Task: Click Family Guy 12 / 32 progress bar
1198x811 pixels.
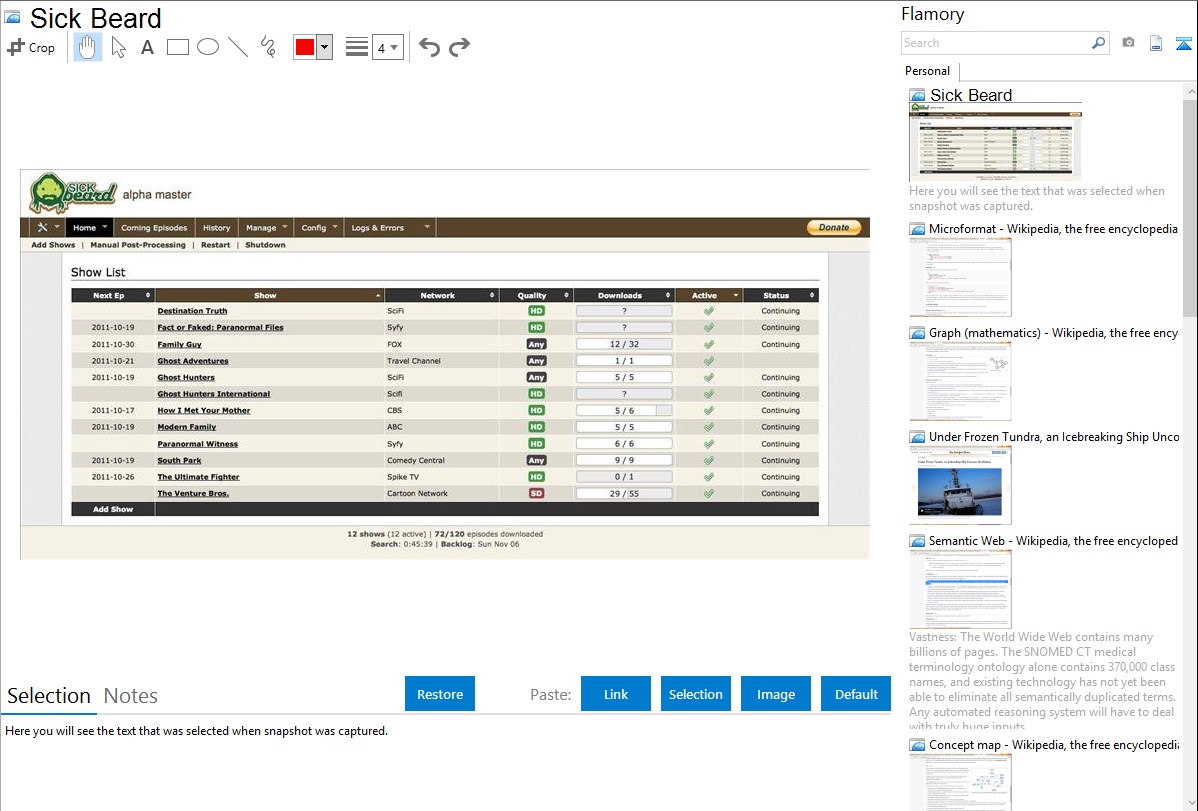Action: point(624,344)
